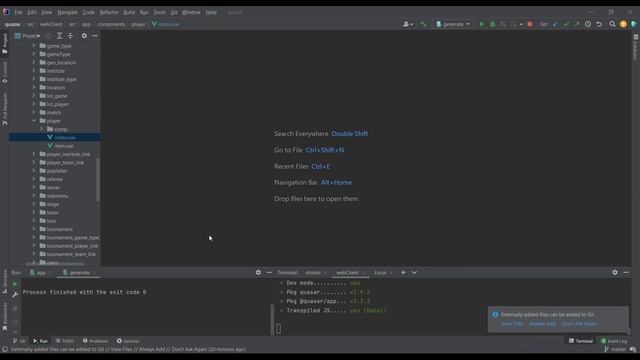
Task: Open the generate run configuration dropdown
Action: click(x=453, y=24)
